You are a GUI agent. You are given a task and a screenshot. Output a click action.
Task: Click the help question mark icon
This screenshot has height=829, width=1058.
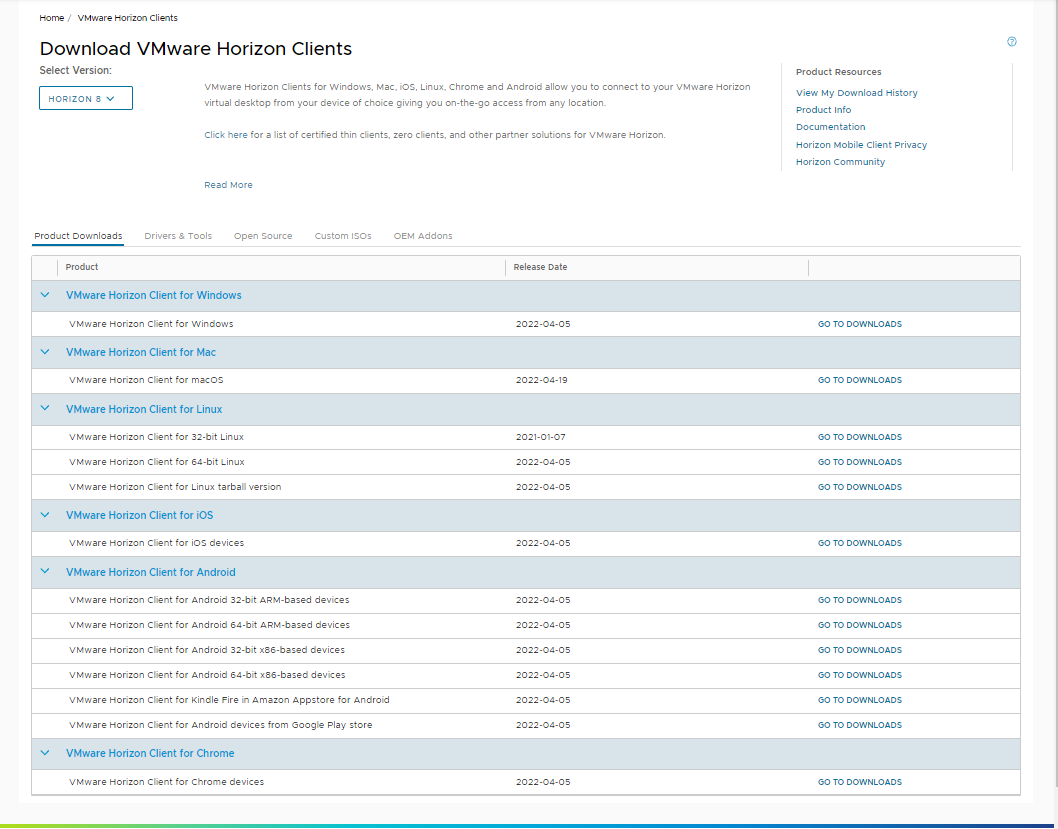click(x=1012, y=42)
